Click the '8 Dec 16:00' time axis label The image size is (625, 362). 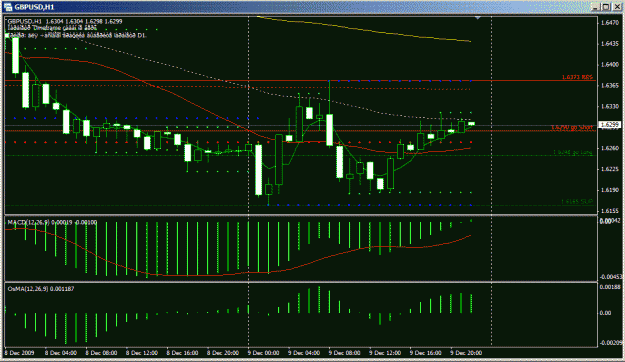182,353
